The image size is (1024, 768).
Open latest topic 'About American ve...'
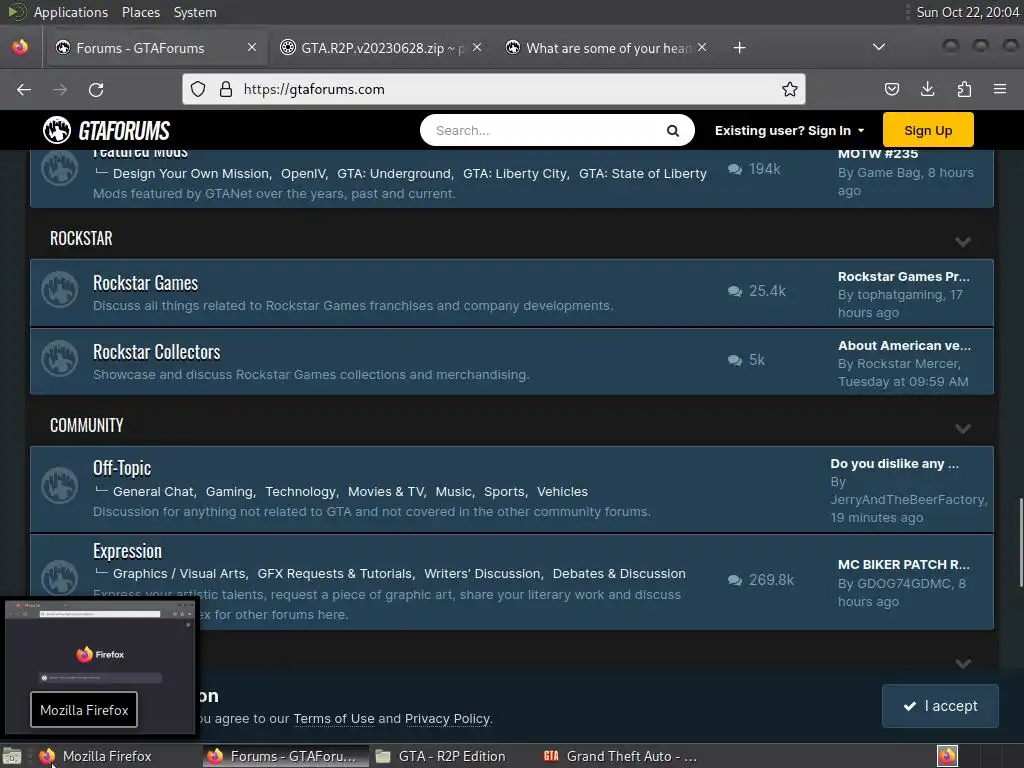(904, 345)
